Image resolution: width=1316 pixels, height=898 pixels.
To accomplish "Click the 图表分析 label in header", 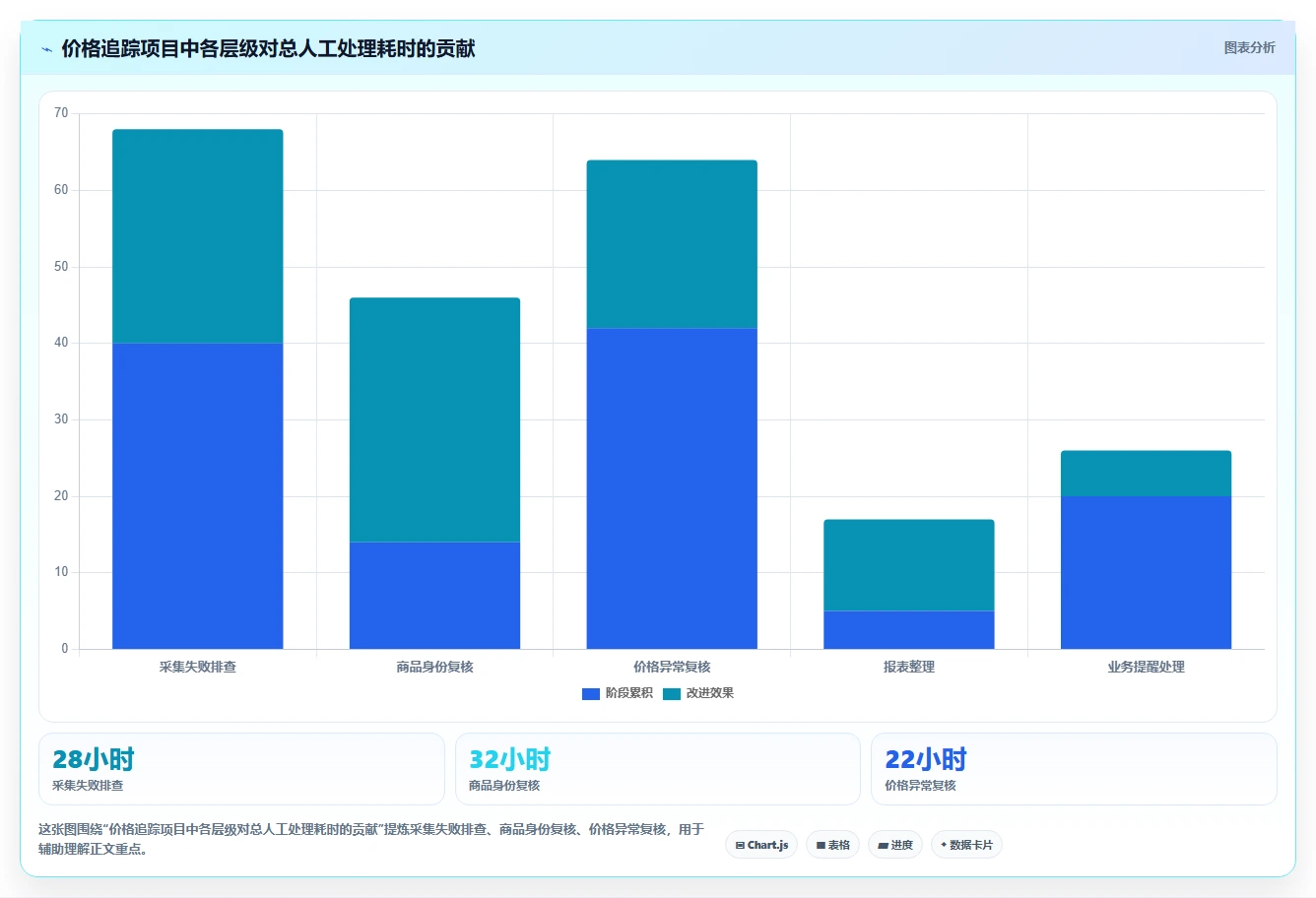I will pyautogui.click(x=1249, y=47).
